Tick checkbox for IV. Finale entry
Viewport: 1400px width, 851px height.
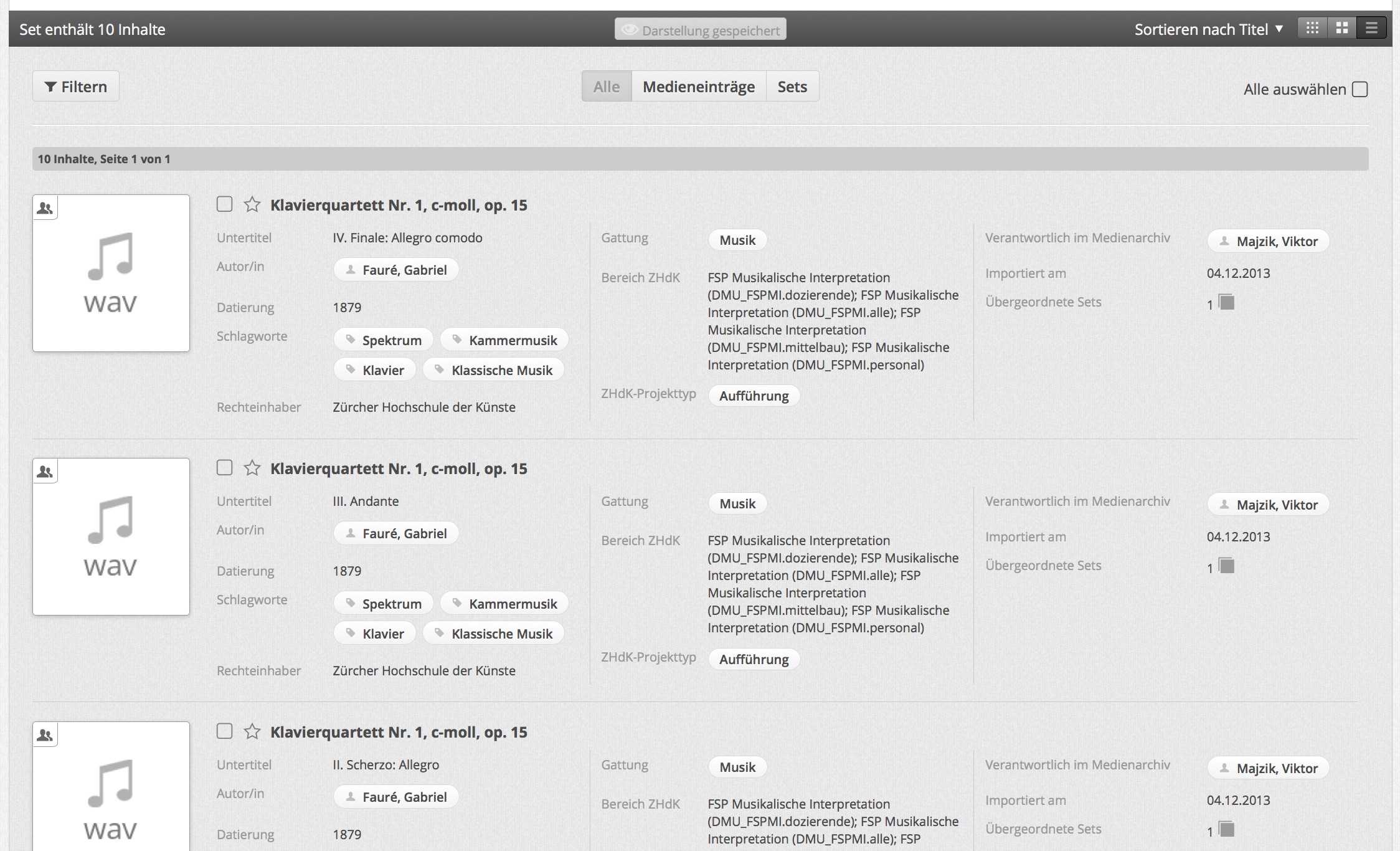pyautogui.click(x=225, y=204)
